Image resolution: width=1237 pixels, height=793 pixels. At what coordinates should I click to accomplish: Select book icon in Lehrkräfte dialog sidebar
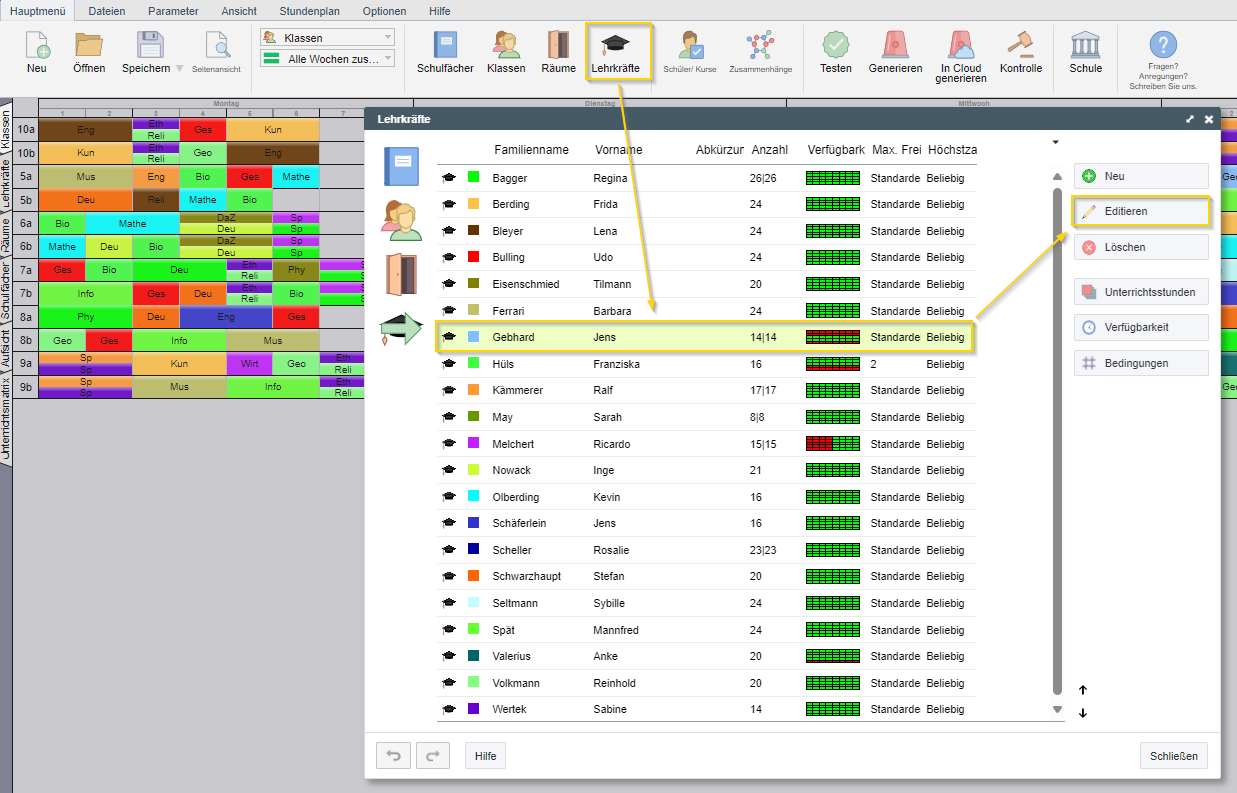point(401,166)
